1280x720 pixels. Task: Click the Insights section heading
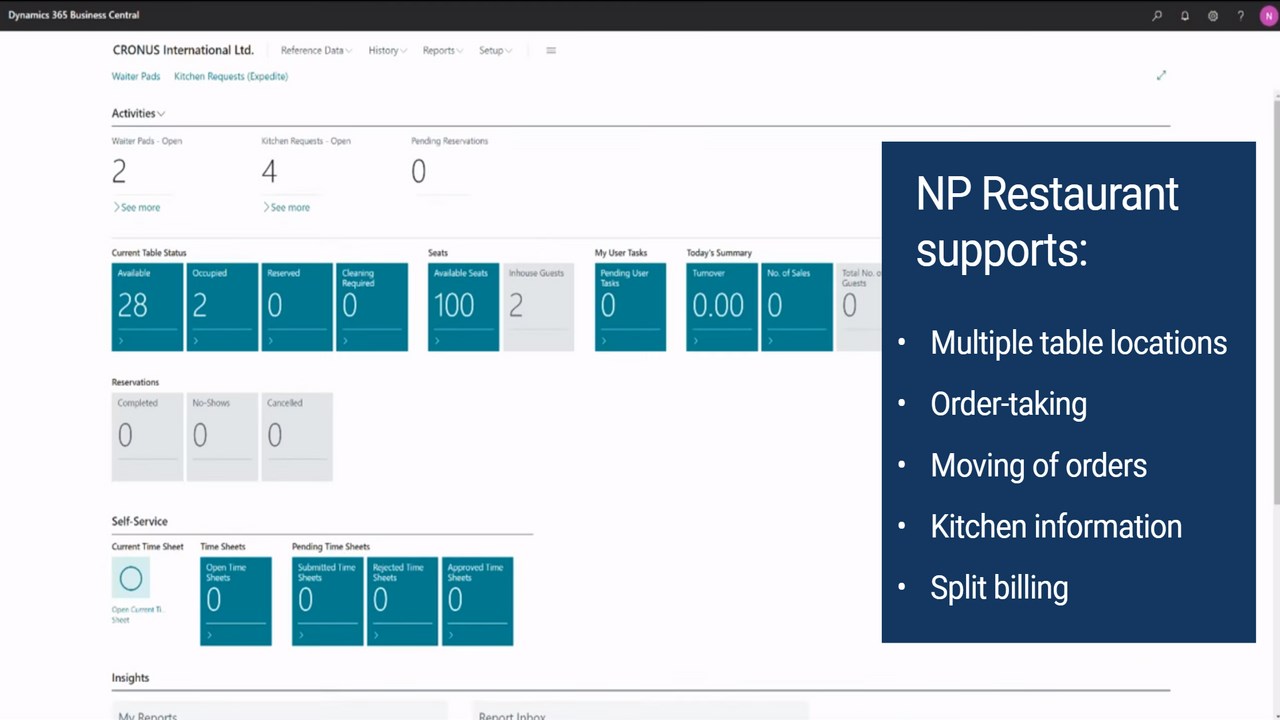pyautogui.click(x=130, y=678)
